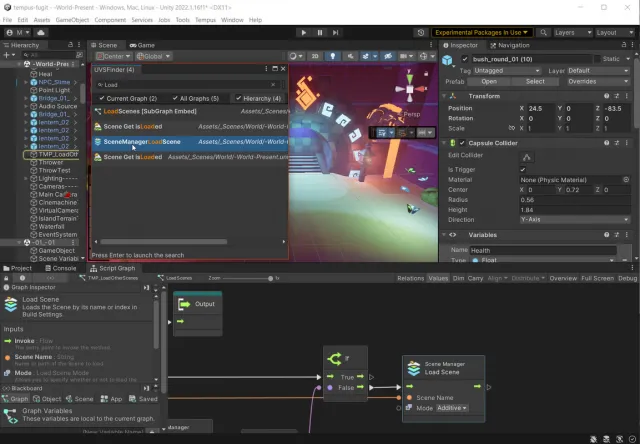Start Play mode with the Play button
Screen dimensions: 640x444
(x=303, y=33)
